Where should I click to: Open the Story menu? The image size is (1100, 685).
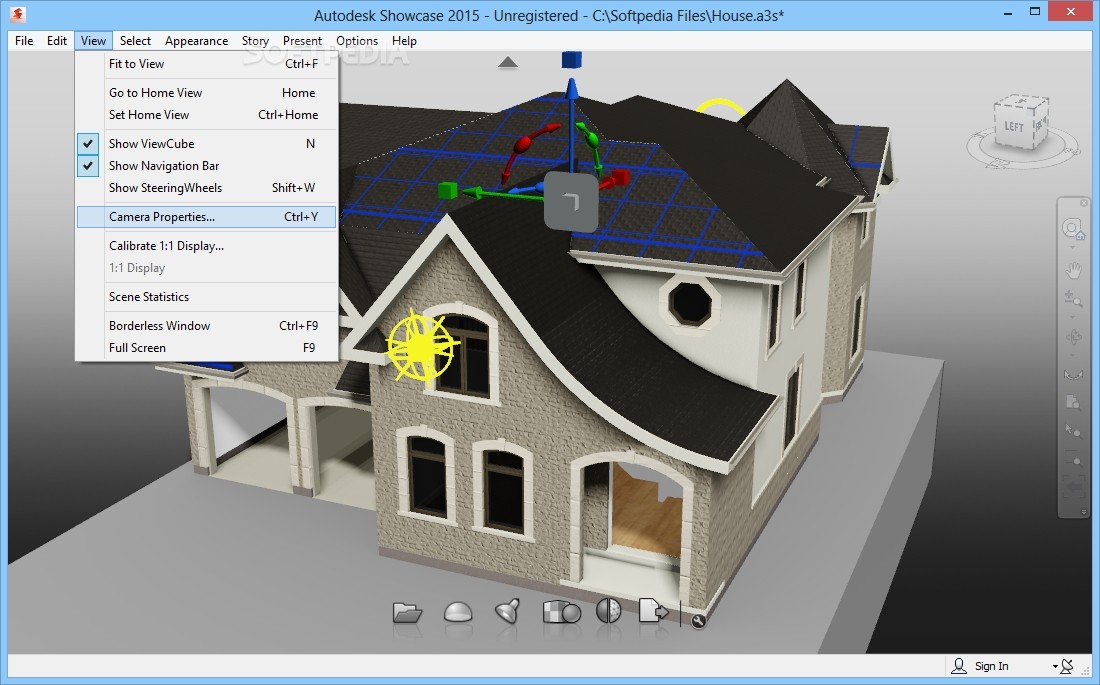(x=255, y=41)
